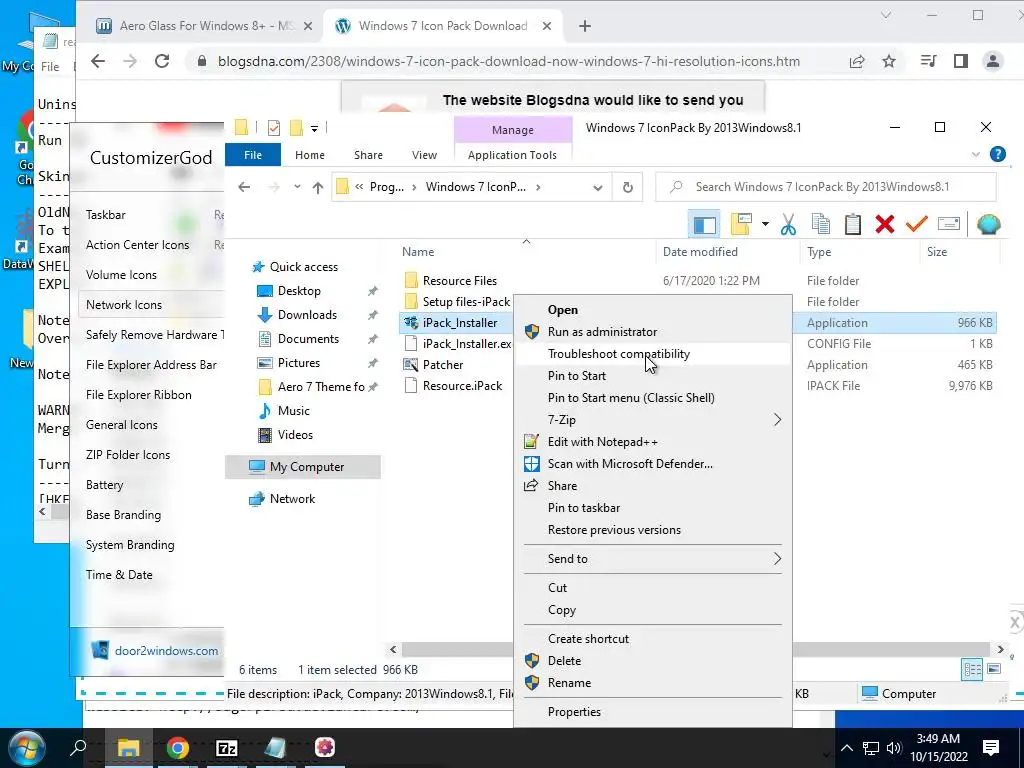Click the card-shaped icon beside the orange checkmark
The height and width of the screenshot is (768, 1024).
pyautogui.click(x=948, y=224)
